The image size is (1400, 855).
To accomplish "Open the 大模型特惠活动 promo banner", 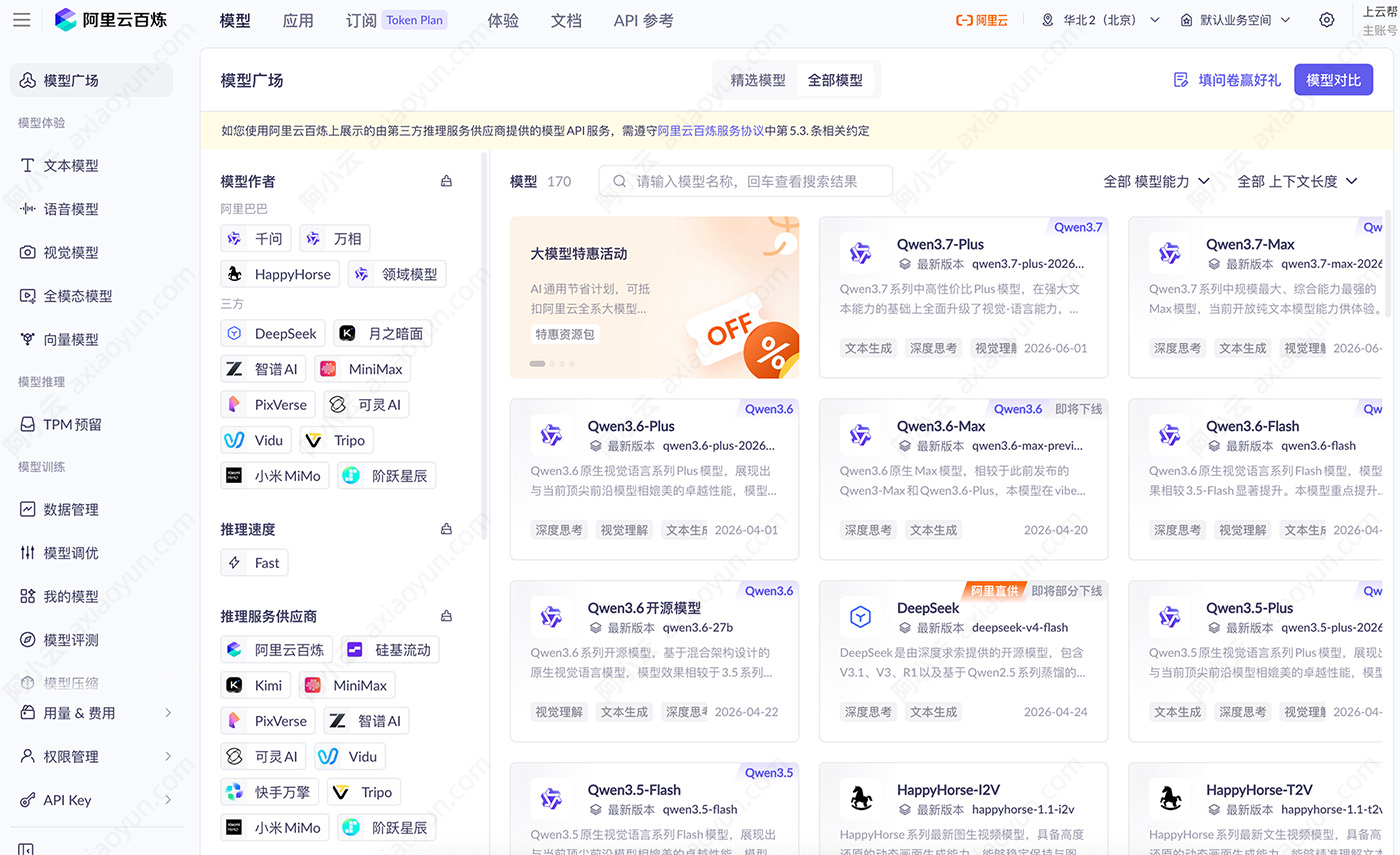I will click(x=654, y=298).
